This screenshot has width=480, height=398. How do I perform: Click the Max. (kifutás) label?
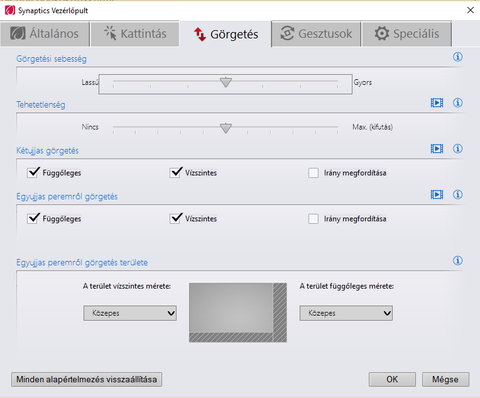click(373, 127)
